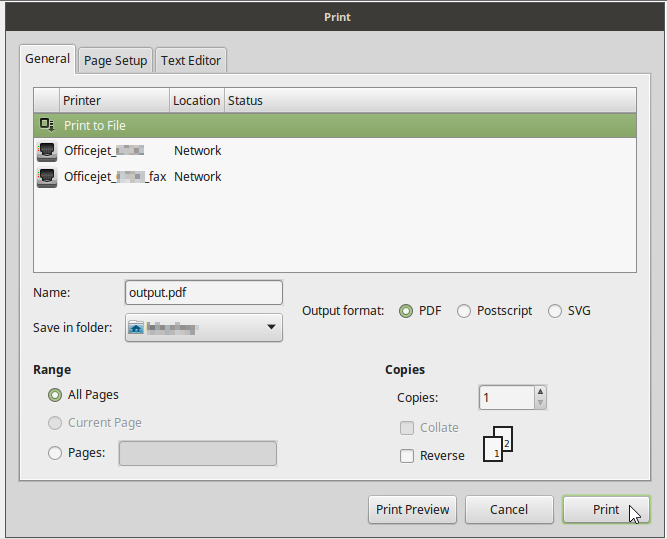
Task: Select SVG output format
Action: coord(555,311)
